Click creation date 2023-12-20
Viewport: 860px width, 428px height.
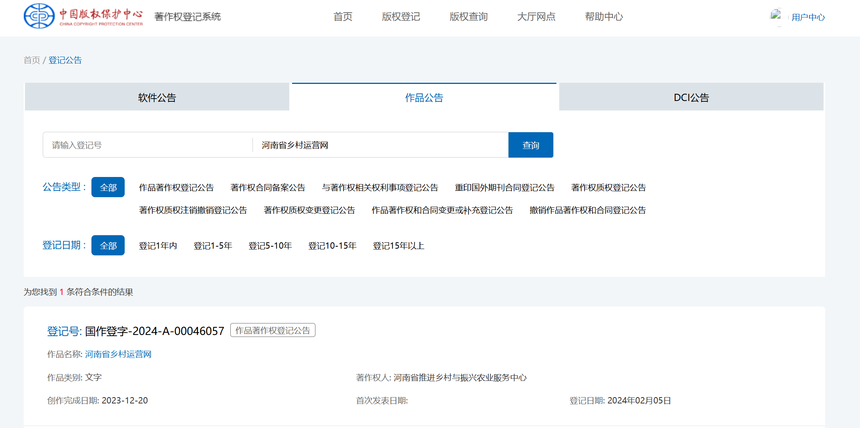(x=125, y=401)
